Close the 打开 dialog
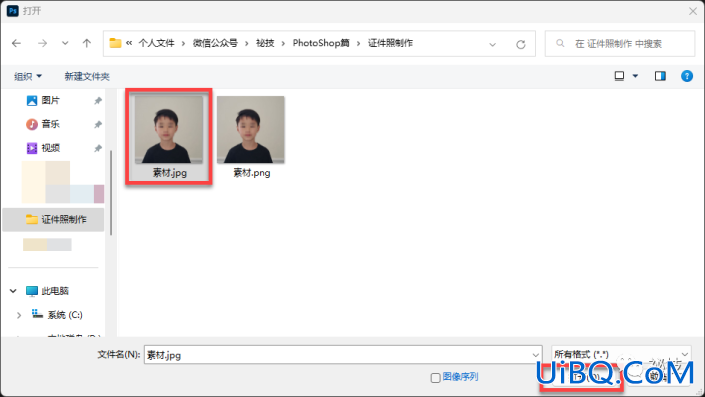 pyautogui.click(x=693, y=11)
